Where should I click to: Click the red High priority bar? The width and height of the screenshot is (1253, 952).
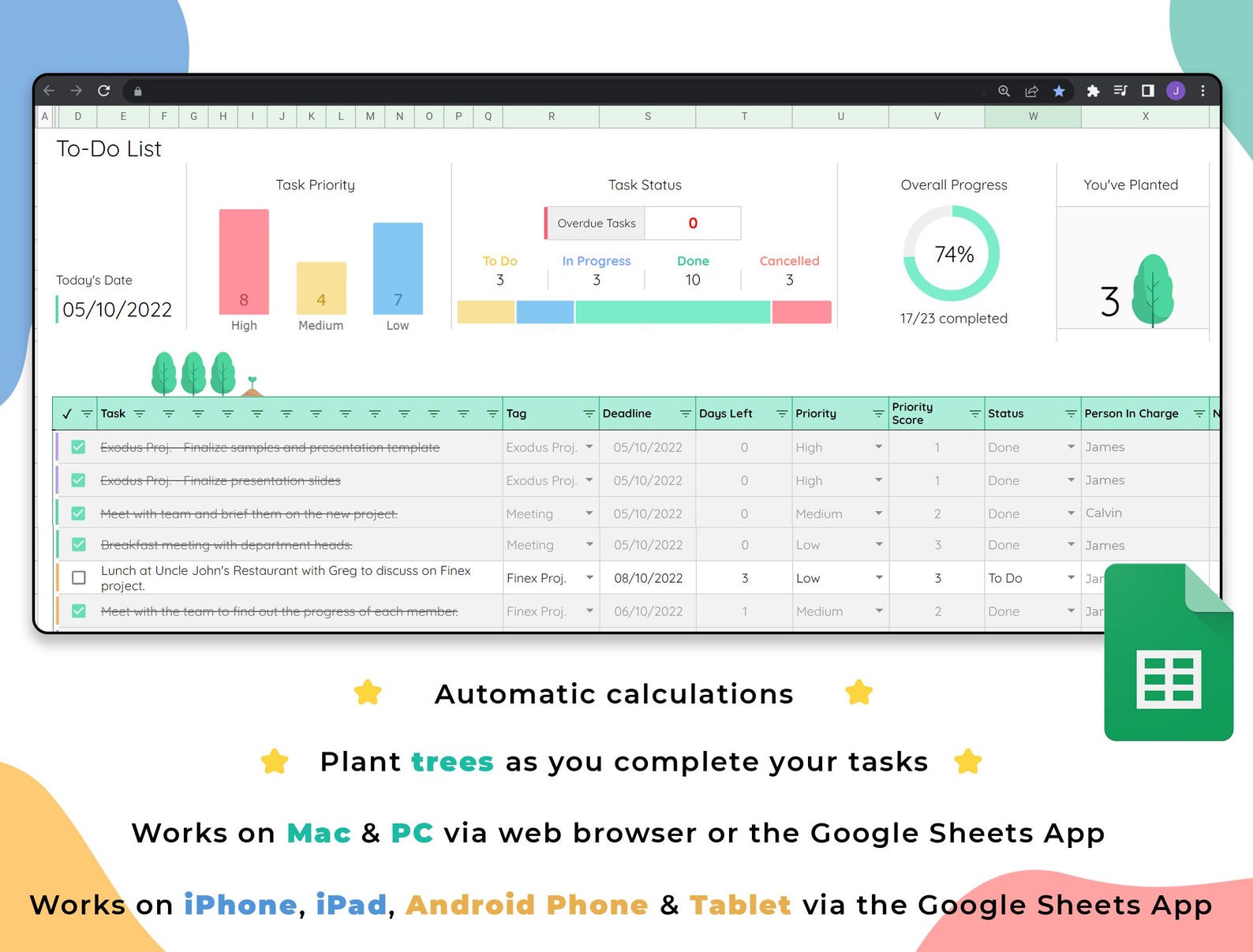click(244, 262)
